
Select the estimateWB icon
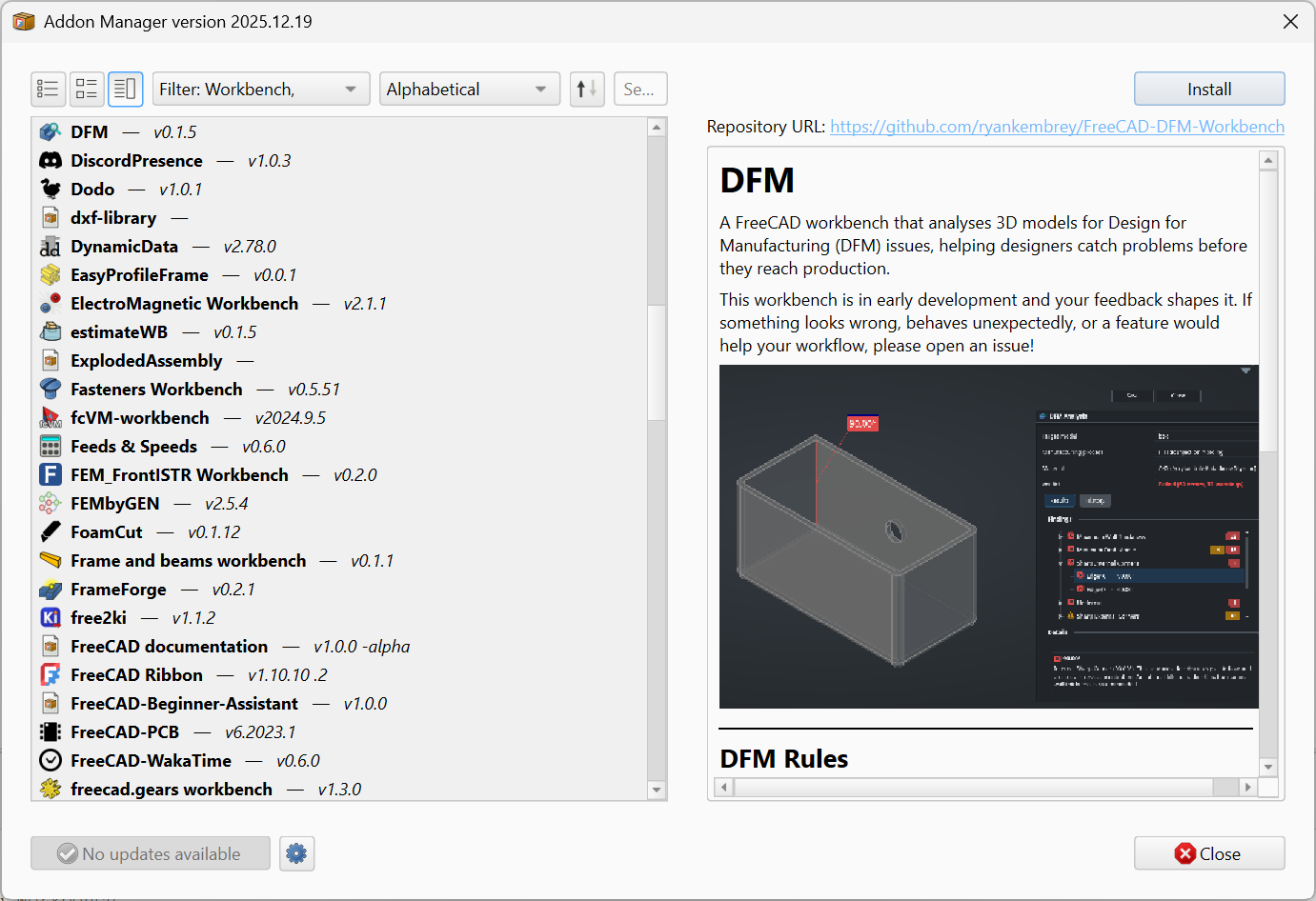click(x=51, y=331)
